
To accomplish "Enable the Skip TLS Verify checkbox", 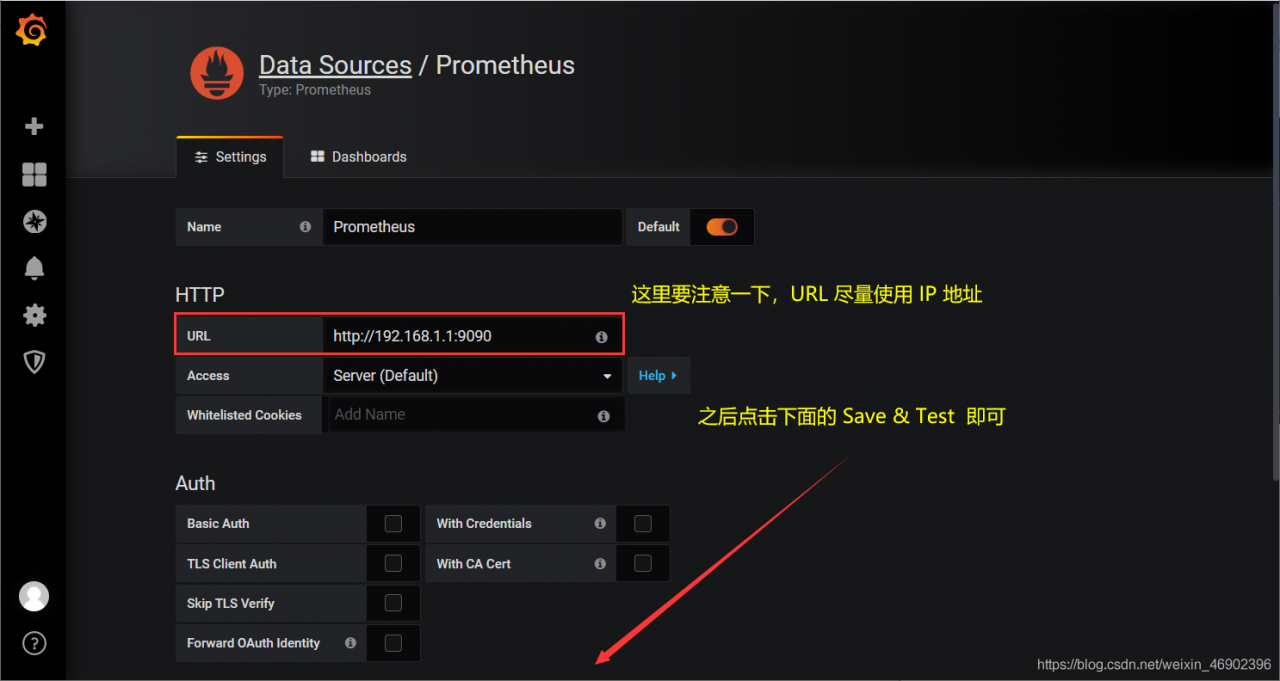I will coord(393,603).
